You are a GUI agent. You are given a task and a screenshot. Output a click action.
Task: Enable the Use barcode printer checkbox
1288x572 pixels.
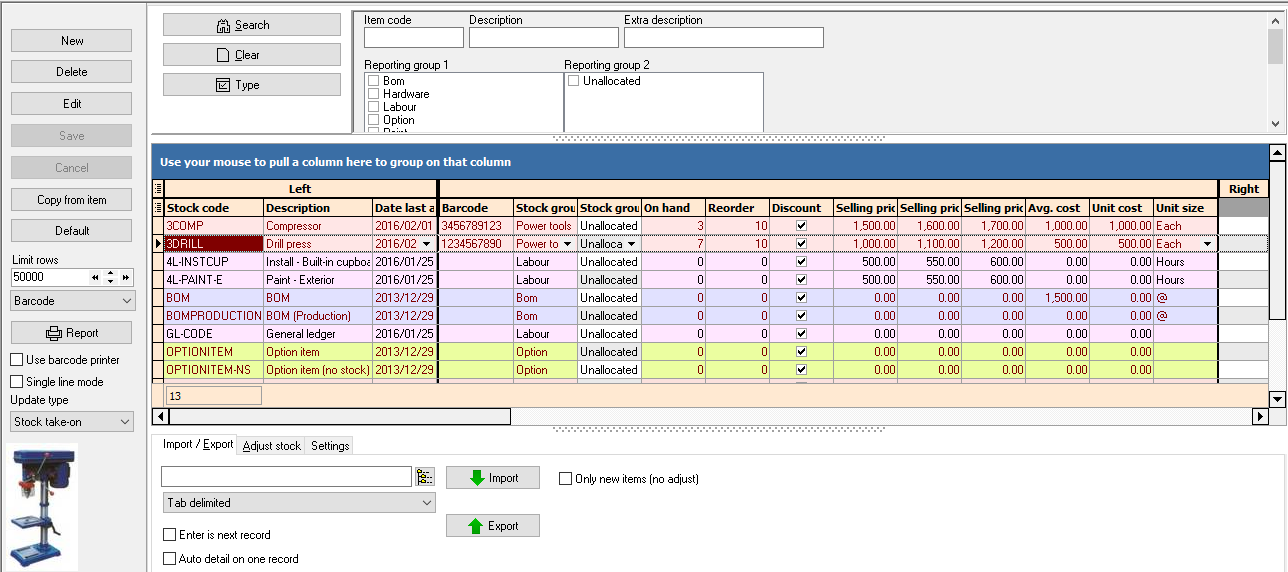[x=17, y=360]
